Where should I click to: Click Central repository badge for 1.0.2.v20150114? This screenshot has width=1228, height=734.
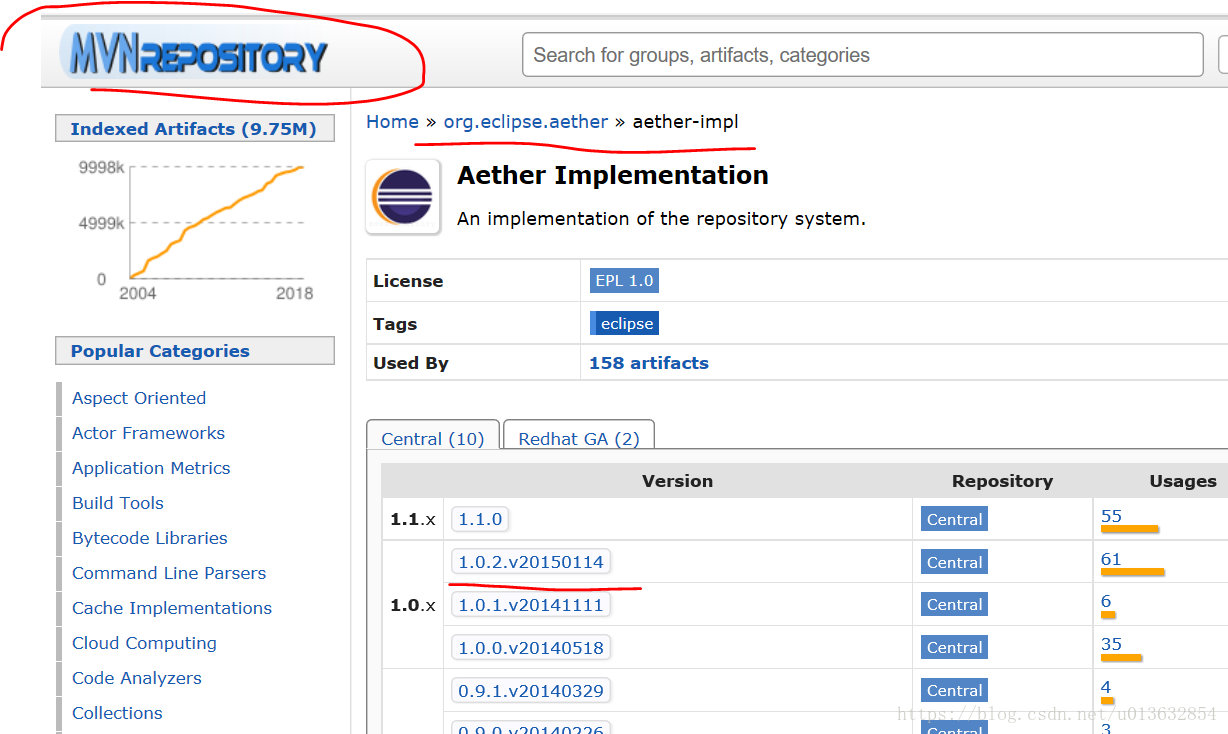point(955,562)
